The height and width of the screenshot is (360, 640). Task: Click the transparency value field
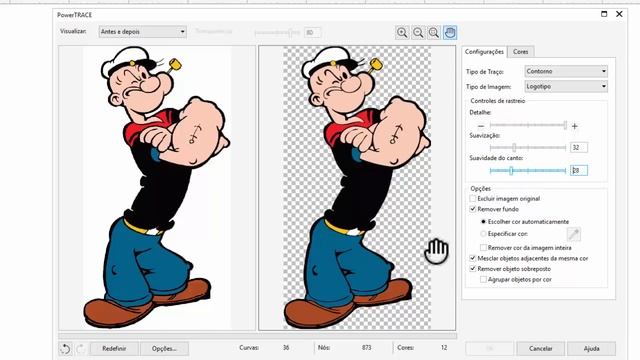pyautogui.click(x=312, y=32)
